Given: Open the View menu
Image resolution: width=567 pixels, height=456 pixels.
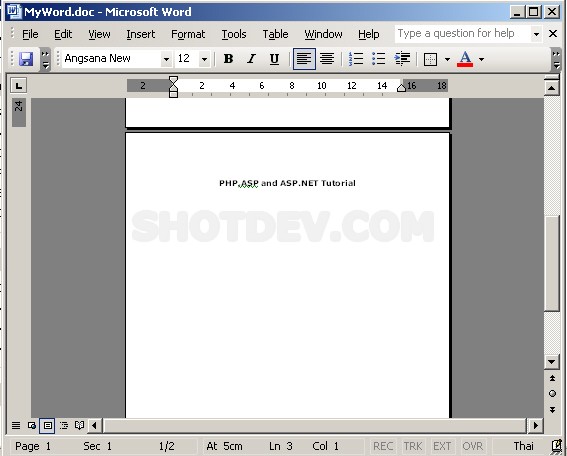Looking at the screenshot, I should (99, 34).
